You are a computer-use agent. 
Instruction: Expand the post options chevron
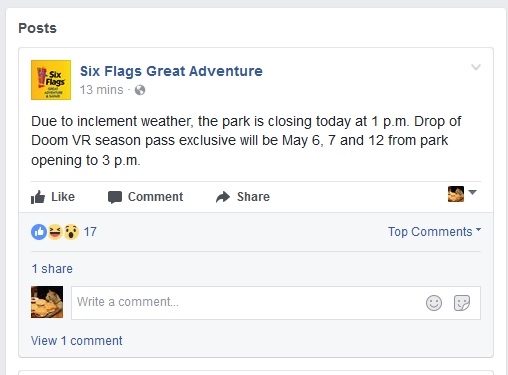pyautogui.click(x=476, y=67)
